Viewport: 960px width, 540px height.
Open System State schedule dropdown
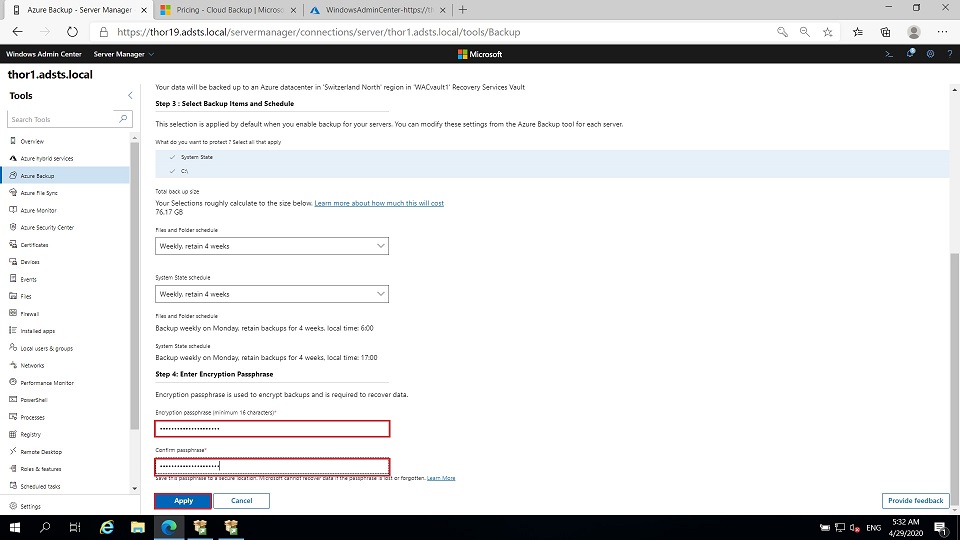[272, 294]
